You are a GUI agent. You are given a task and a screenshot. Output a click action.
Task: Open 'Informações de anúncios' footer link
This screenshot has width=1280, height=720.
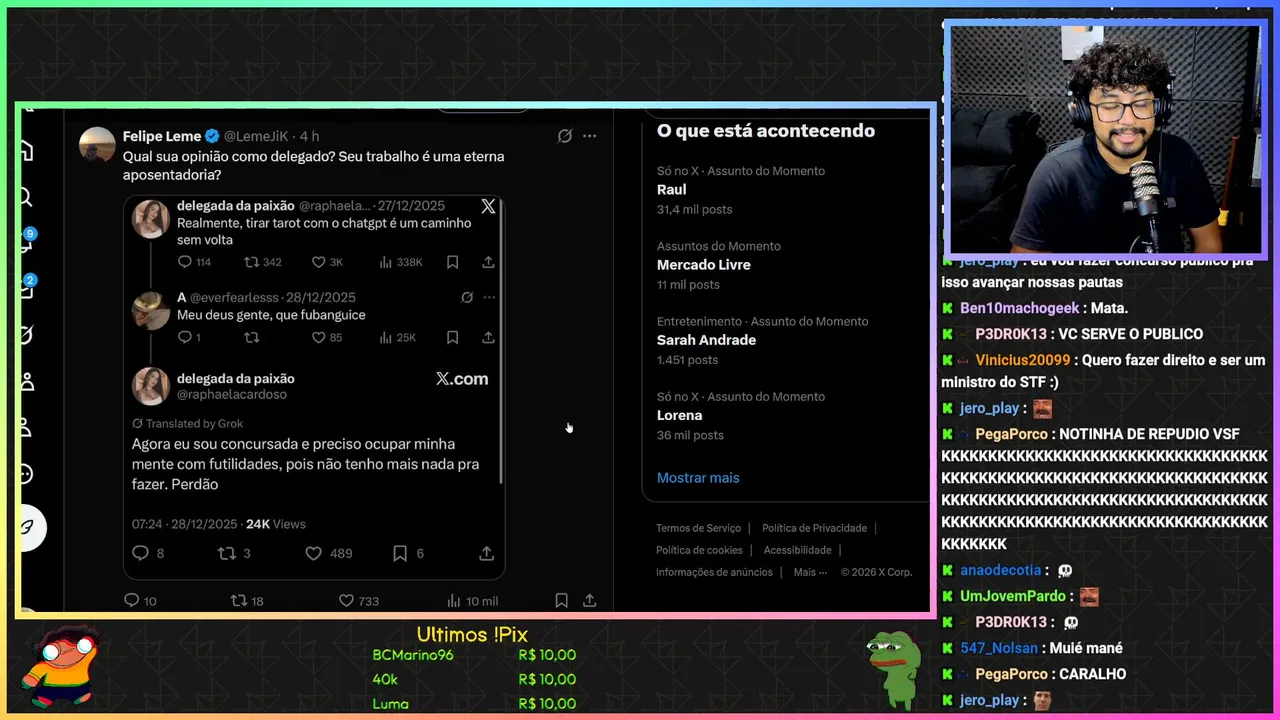point(714,572)
